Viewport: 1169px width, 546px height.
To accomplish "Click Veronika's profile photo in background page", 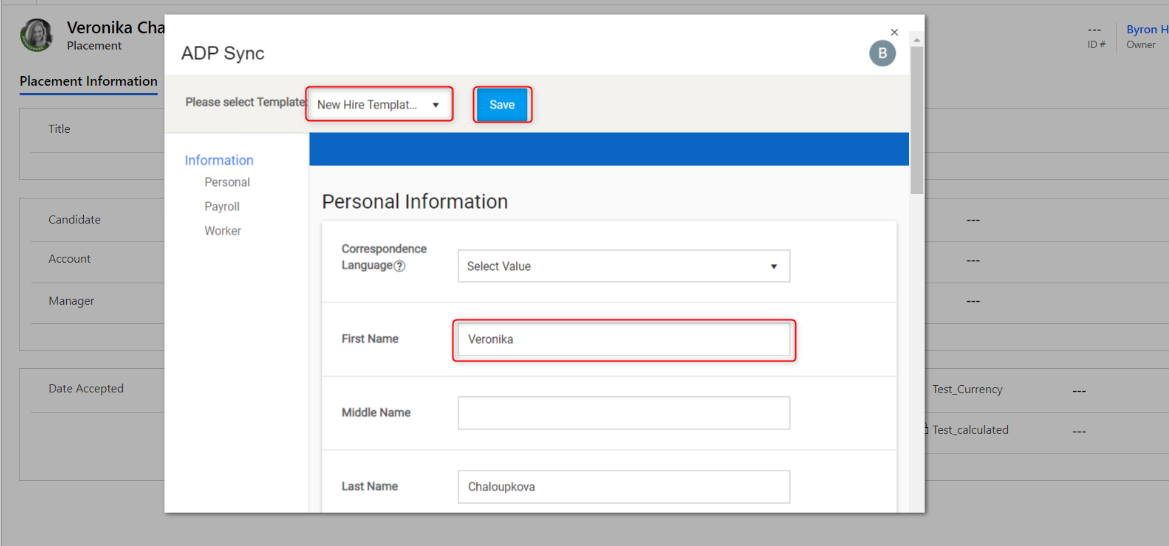I will (x=36, y=35).
